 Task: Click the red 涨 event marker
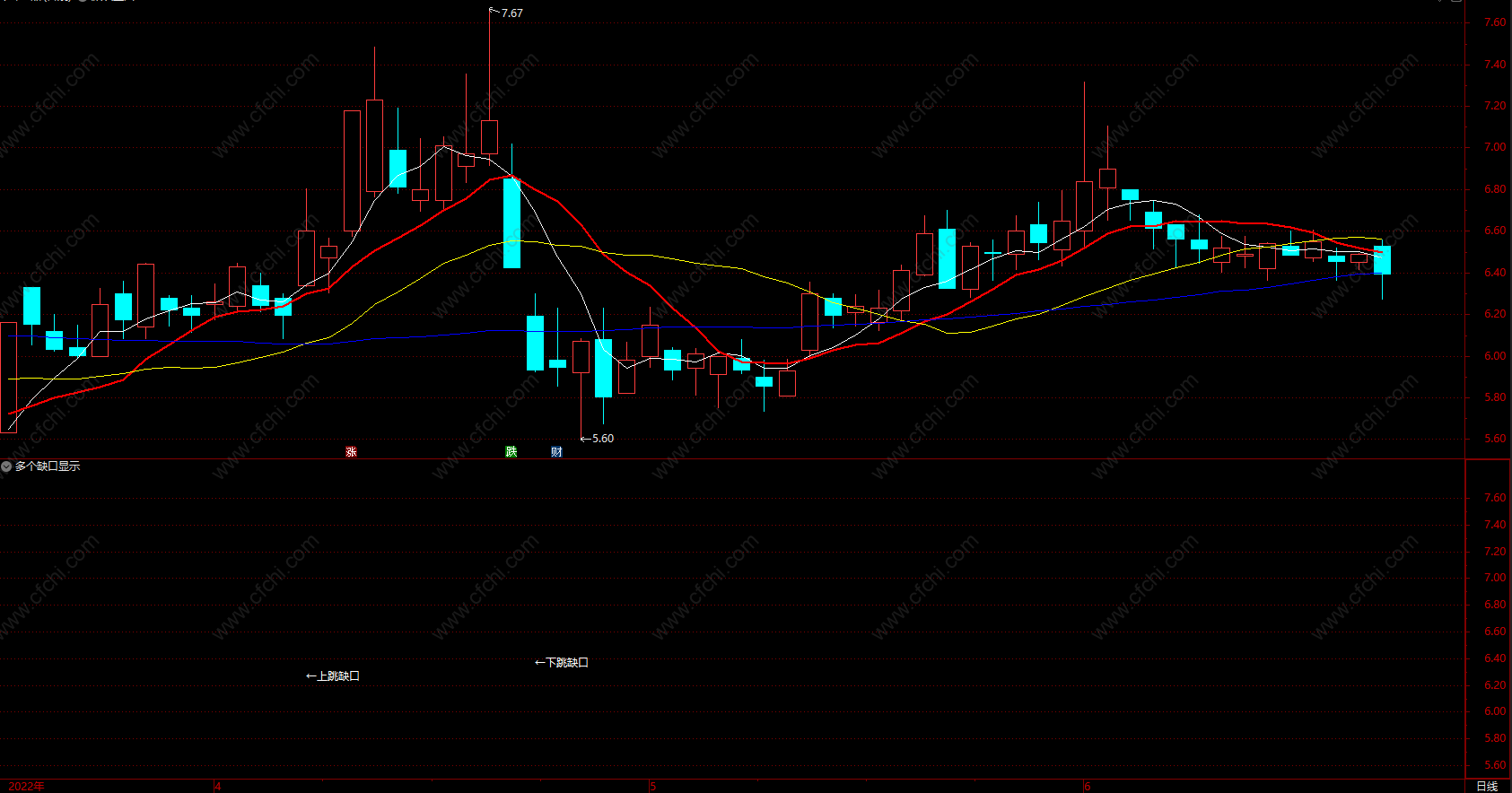coord(351,451)
